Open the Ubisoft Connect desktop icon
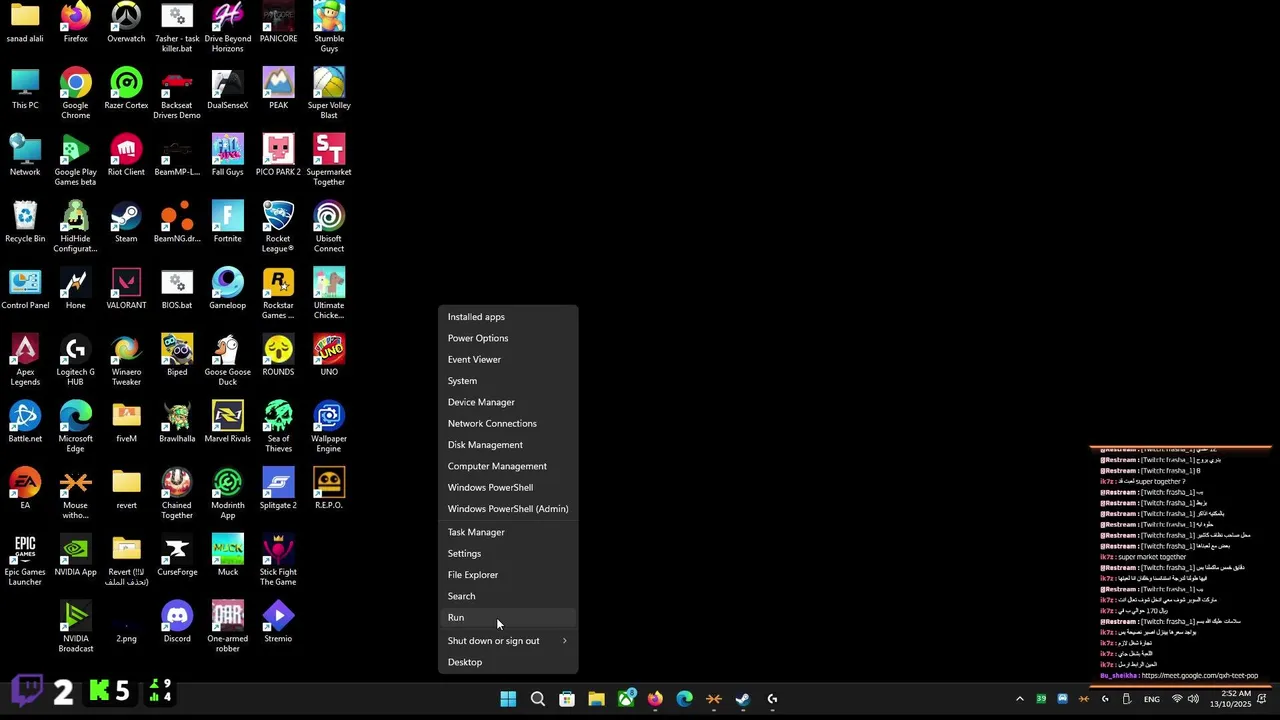Screen dimensions: 1280x720 329,227
